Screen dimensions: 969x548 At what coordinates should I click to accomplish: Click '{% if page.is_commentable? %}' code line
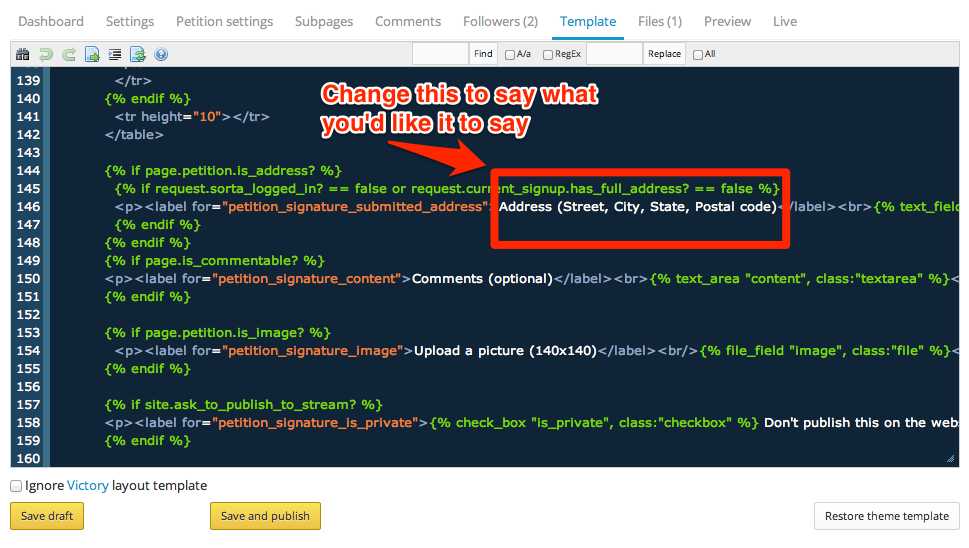click(x=214, y=261)
